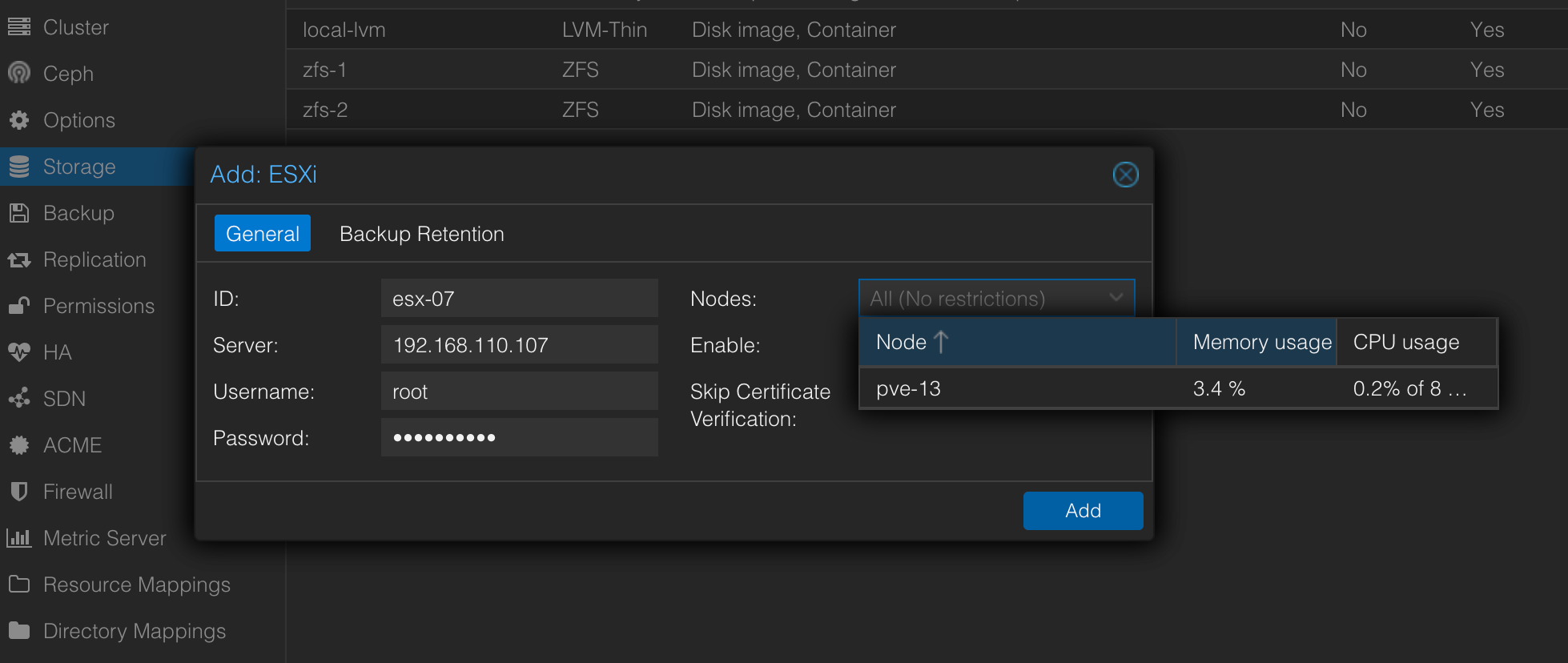Select the zfs-2 storage row
The width and height of the screenshot is (1568, 663).
click(x=927, y=110)
